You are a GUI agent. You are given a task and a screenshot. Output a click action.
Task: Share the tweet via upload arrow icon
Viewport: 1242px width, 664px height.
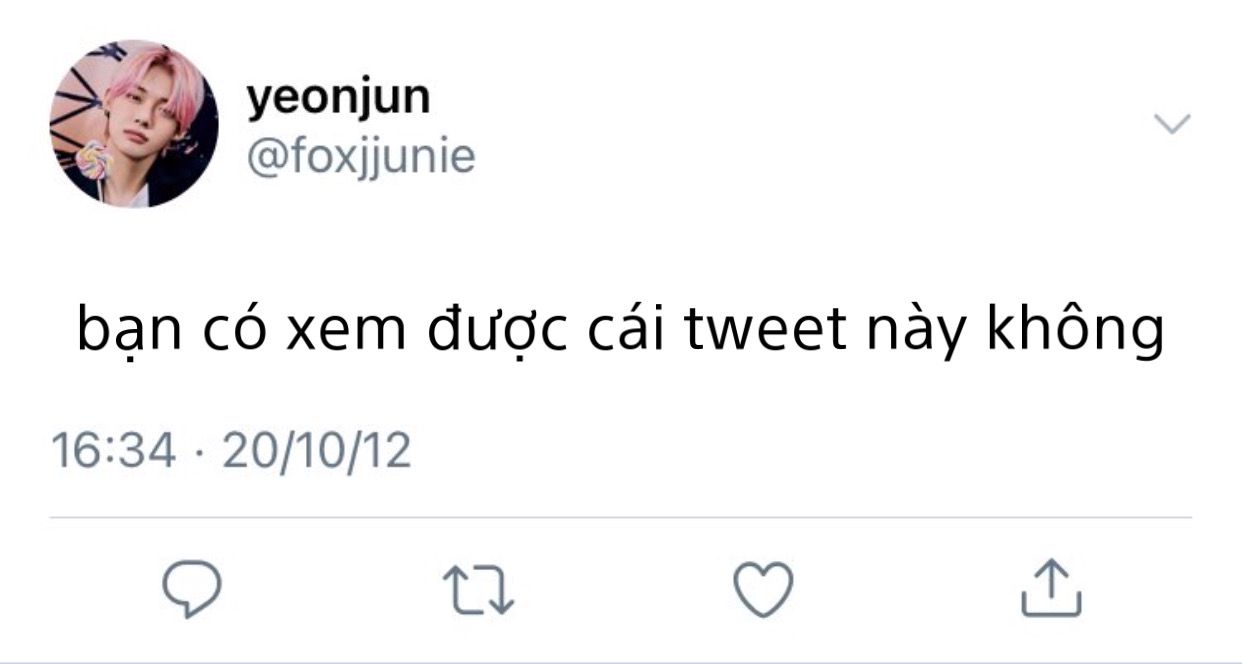pos(1051,588)
